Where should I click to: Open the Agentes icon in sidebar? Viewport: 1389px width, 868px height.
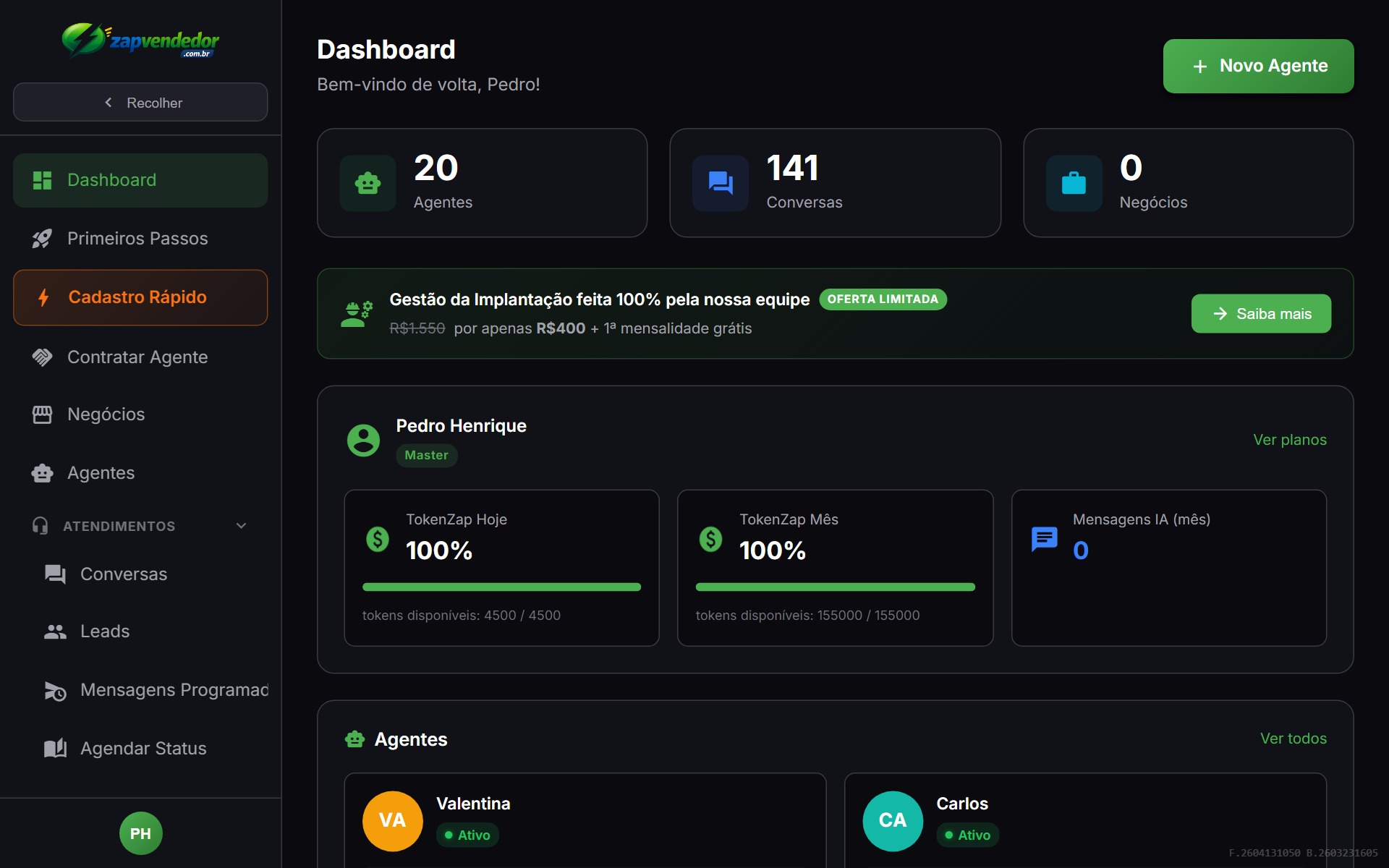pos(42,473)
